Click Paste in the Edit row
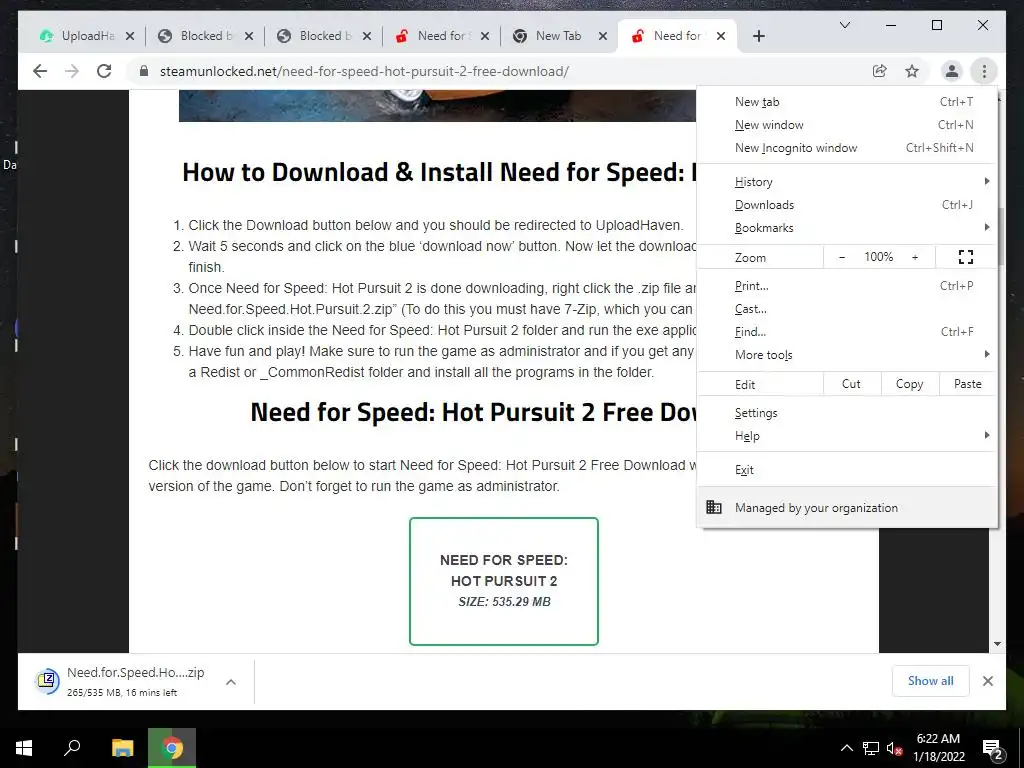 pos(967,384)
